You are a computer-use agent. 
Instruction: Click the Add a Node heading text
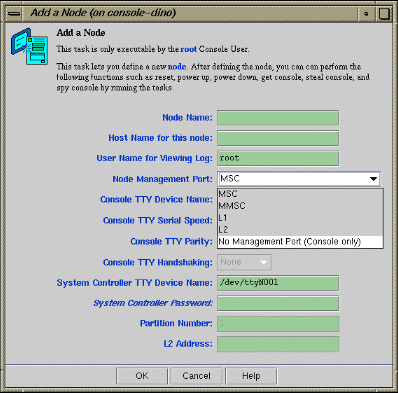[x=81, y=33]
